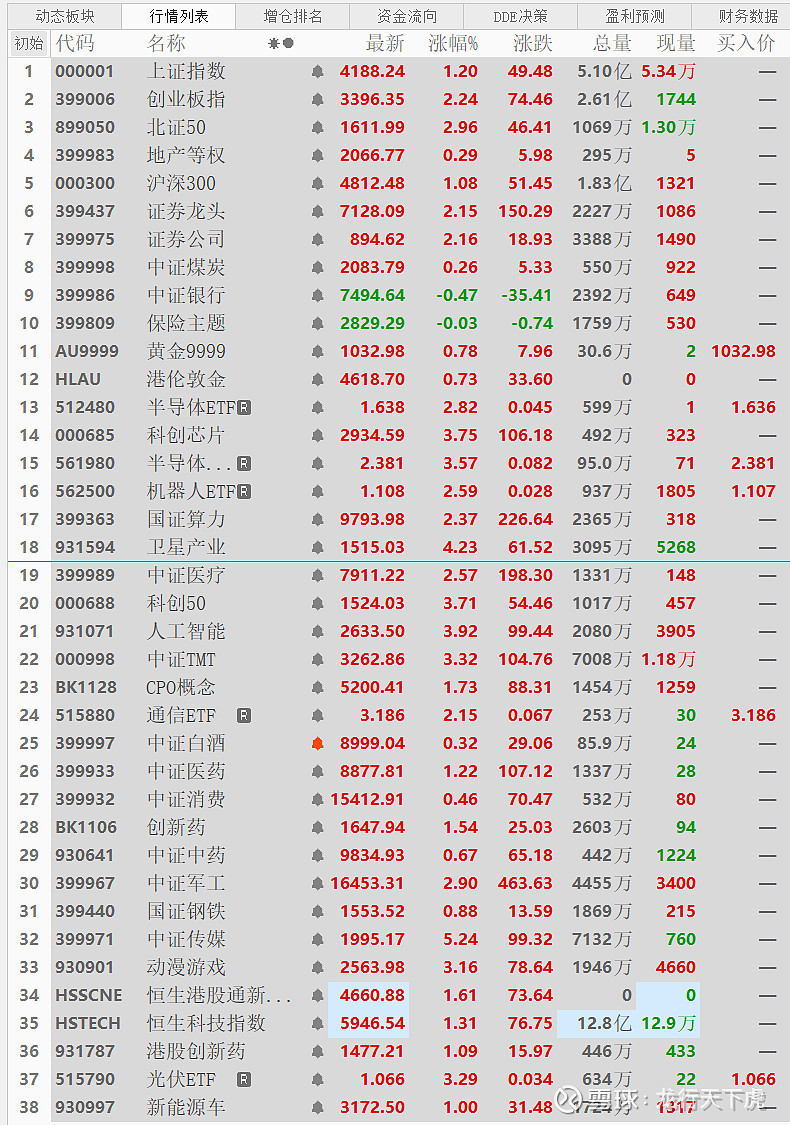The width and height of the screenshot is (790, 1125).
Task: Click the highlighted 4660.88 price cell
Action: pos(369,996)
